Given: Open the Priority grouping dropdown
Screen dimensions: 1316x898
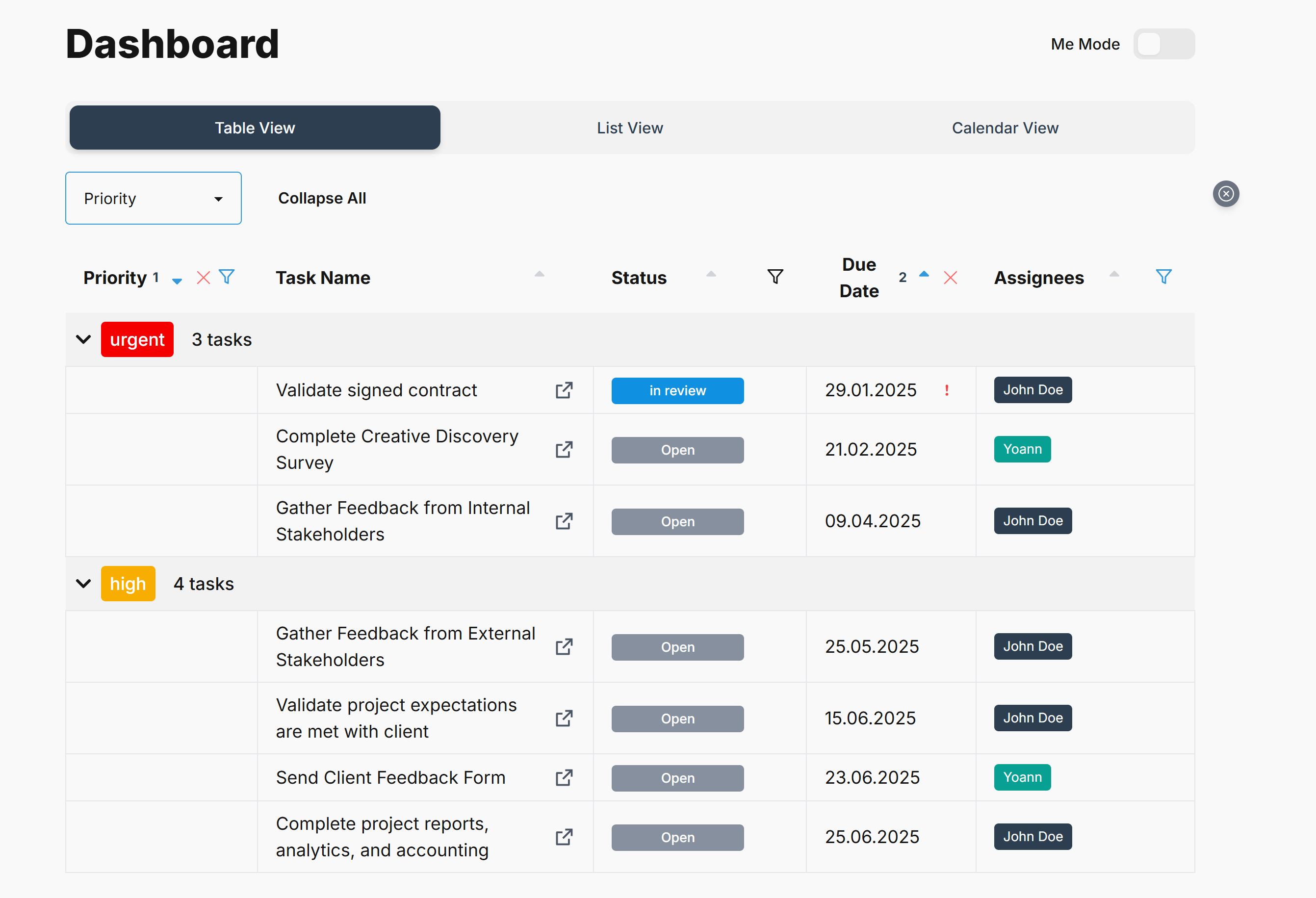Looking at the screenshot, I should (x=154, y=198).
